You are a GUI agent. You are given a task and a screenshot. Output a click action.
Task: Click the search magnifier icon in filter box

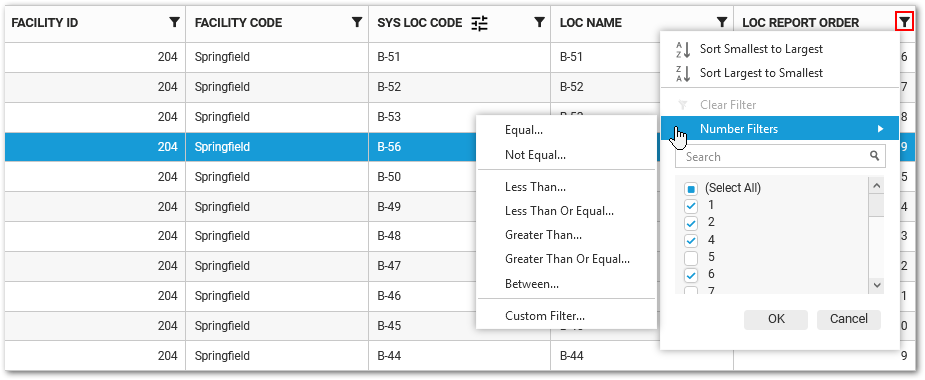874,156
